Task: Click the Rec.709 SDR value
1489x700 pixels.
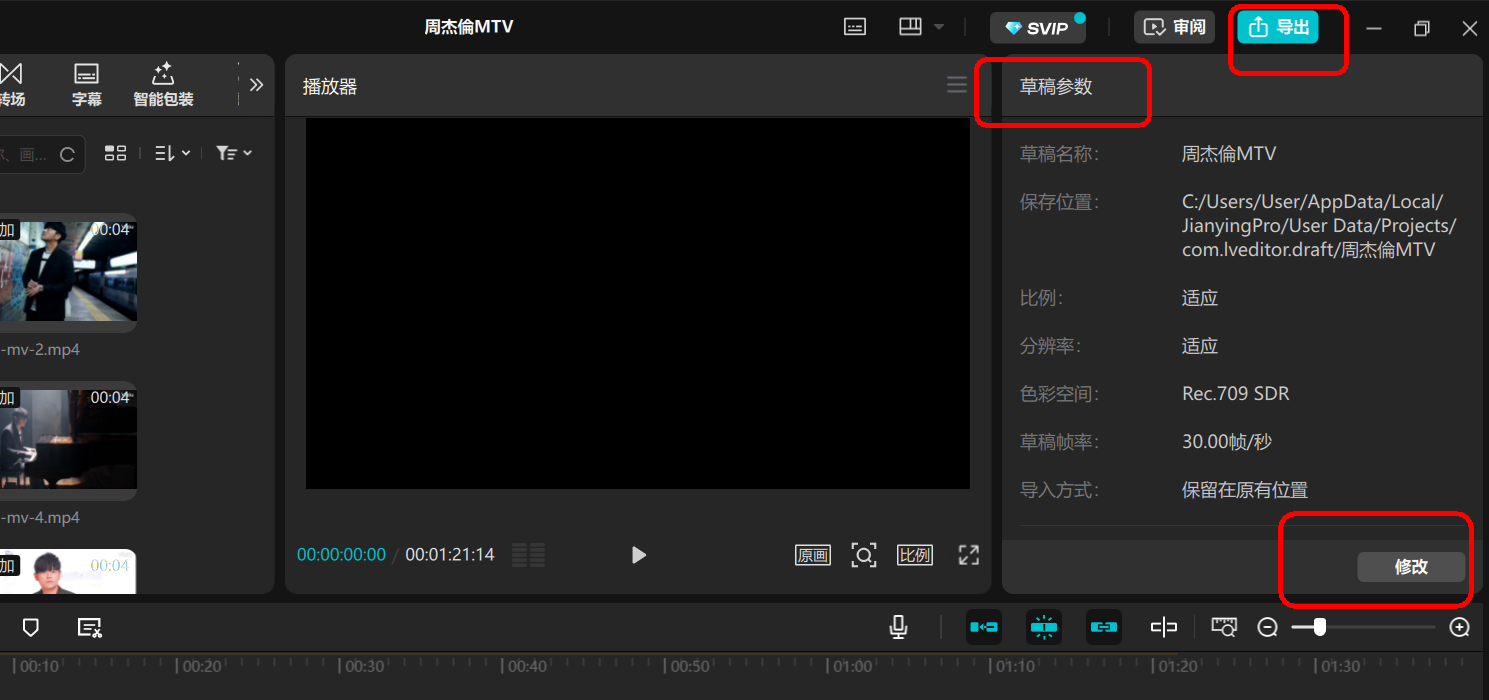Action: click(1236, 394)
